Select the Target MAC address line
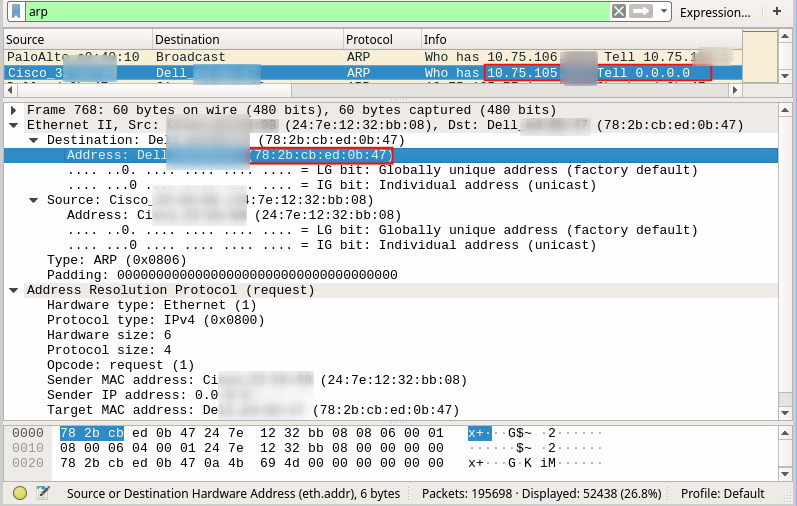797x506 pixels. coord(390,410)
